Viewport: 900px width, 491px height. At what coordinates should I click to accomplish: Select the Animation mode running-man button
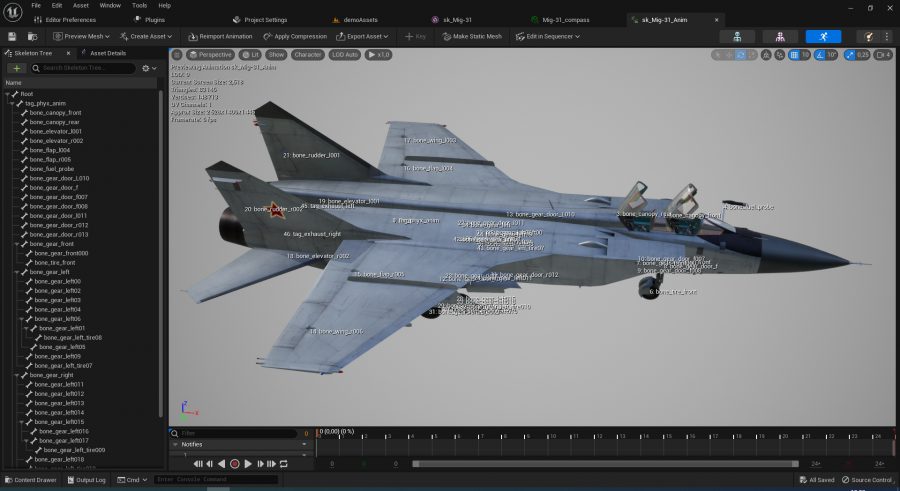click(x=823, y=37)
